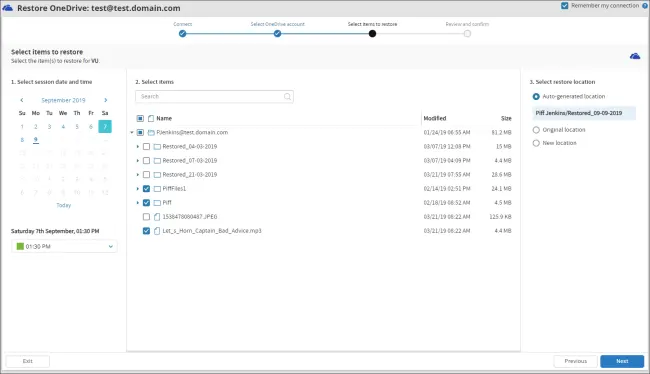
Task: Click the Next button
Action: pyautogui.click(x=622, y=362)
